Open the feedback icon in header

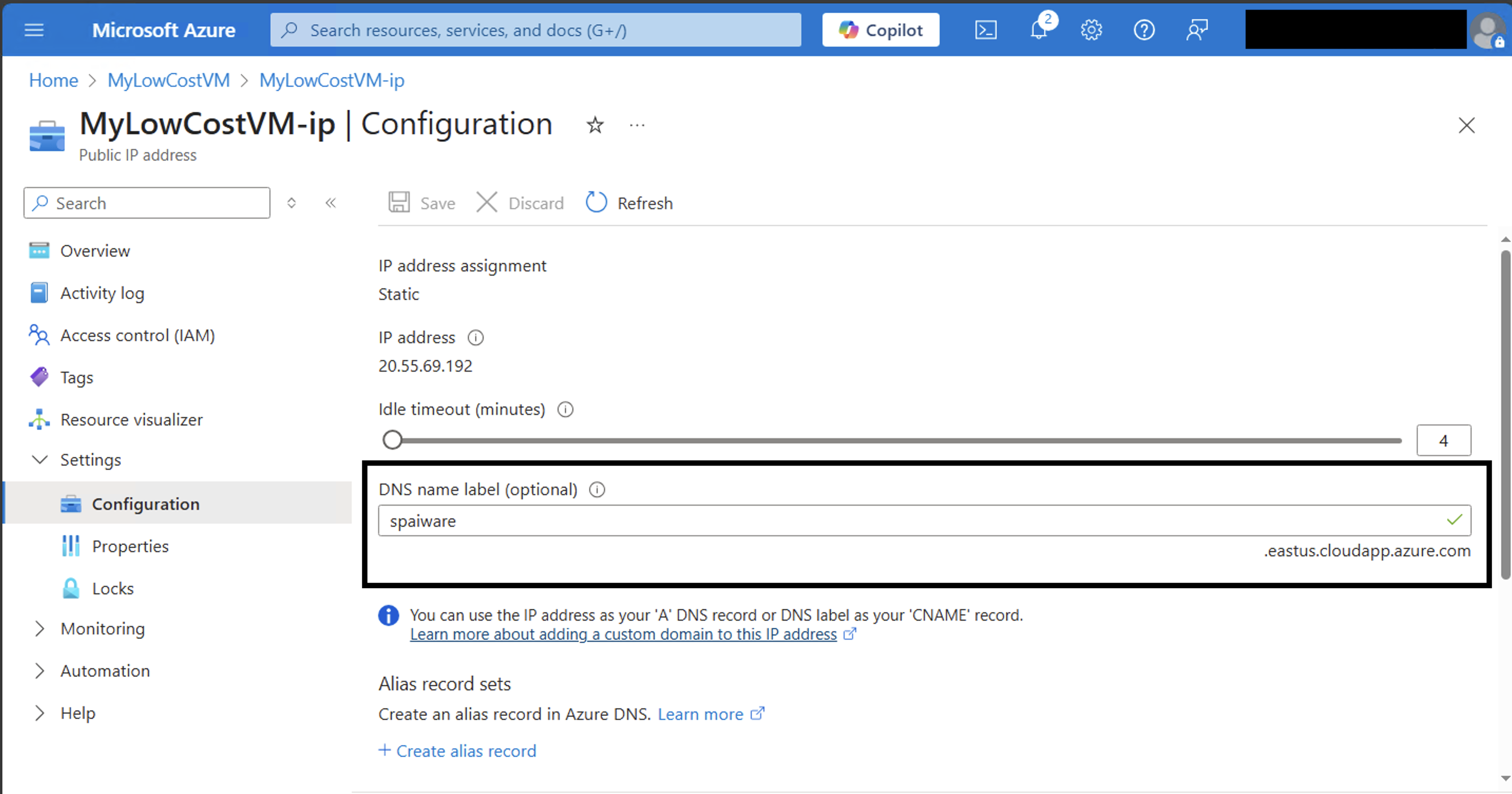pyautogui.click(x=1197, y=30)
